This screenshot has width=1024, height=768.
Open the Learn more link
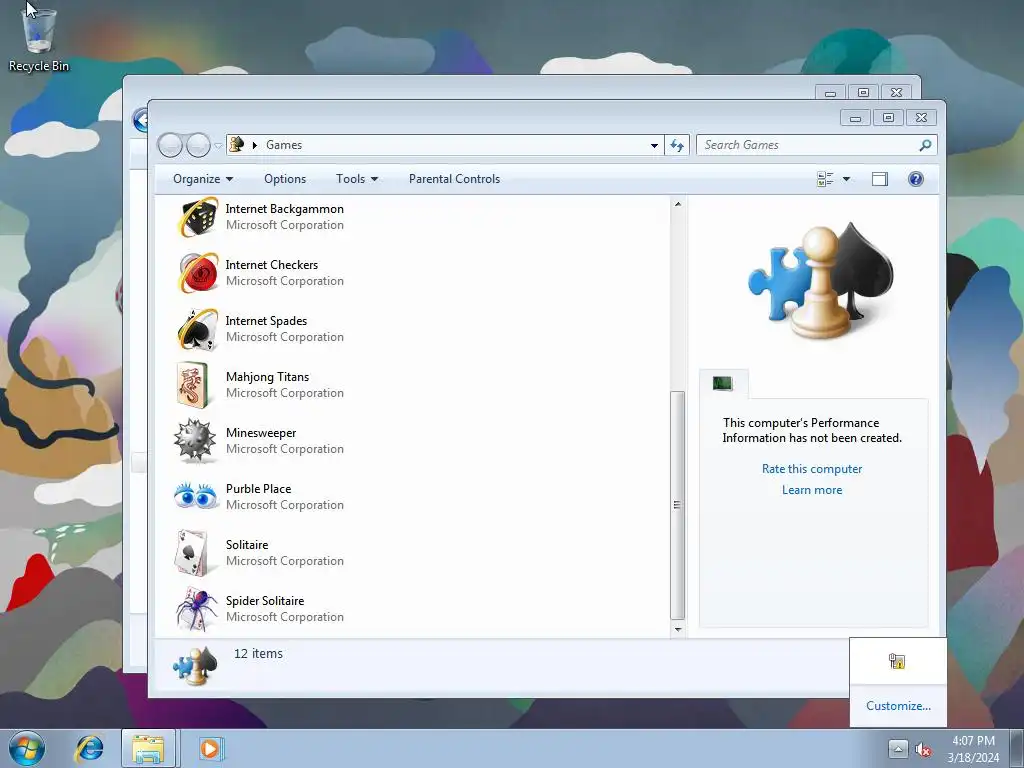(x=812, y=490)
